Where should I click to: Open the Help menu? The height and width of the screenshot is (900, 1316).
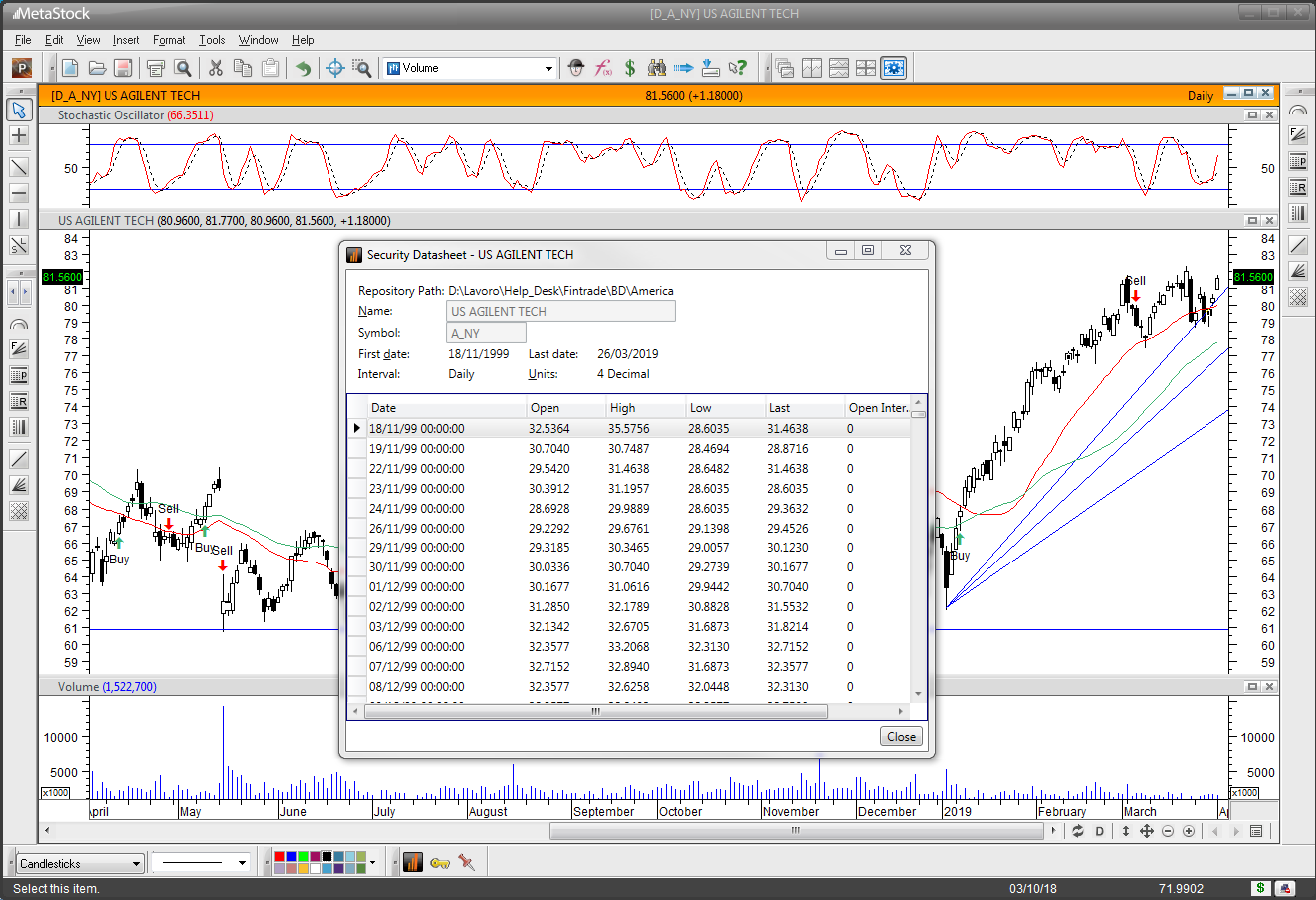[x=303, y=40]
